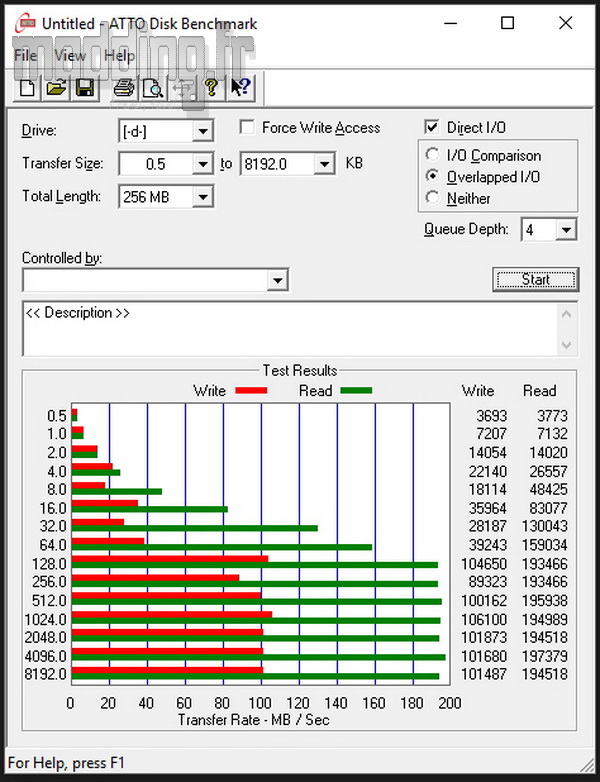Click the green read bar for 4096.0
Viewport: 600px width, 782px height.
[x=258, y=657]
